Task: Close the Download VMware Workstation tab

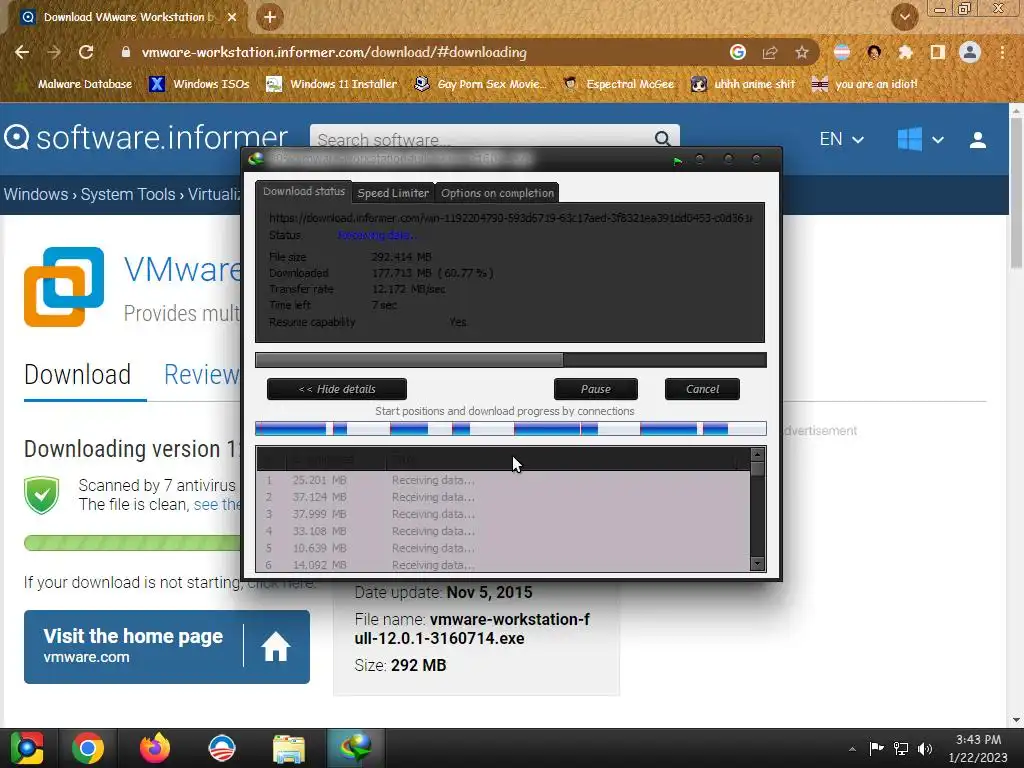Action: 232,17
